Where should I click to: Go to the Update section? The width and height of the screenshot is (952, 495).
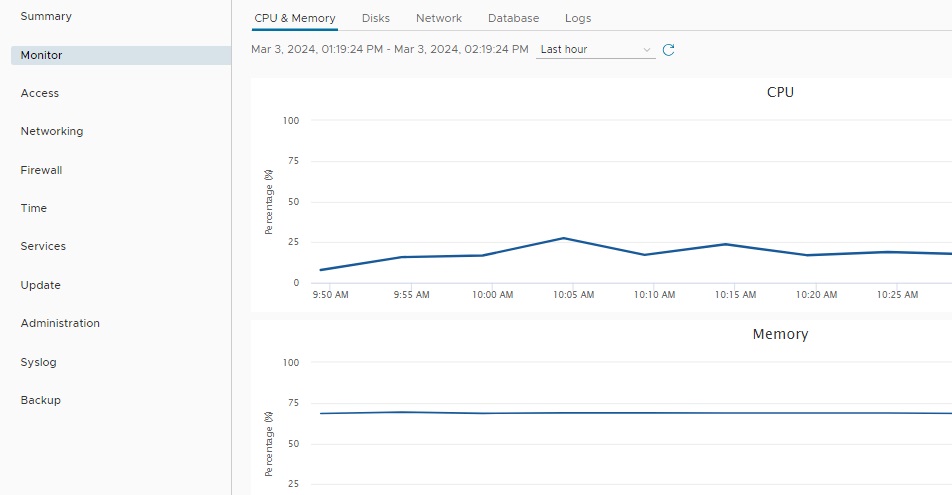click(x=41, y=285)
